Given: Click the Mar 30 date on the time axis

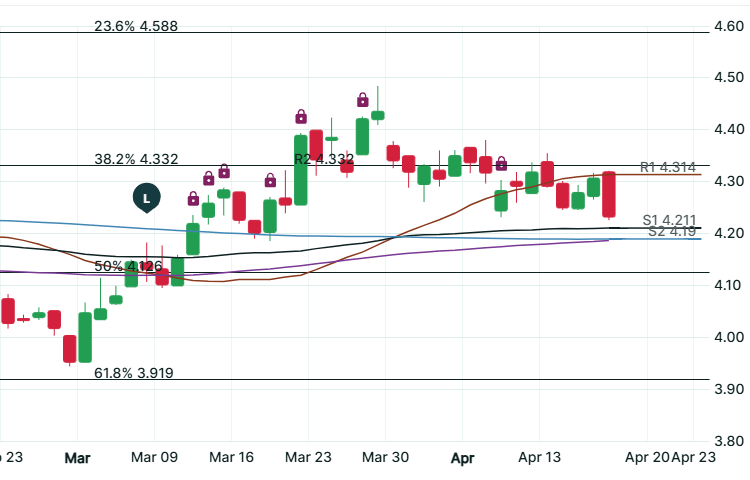Looking at the screenshot, I should (x=385, y=457).
